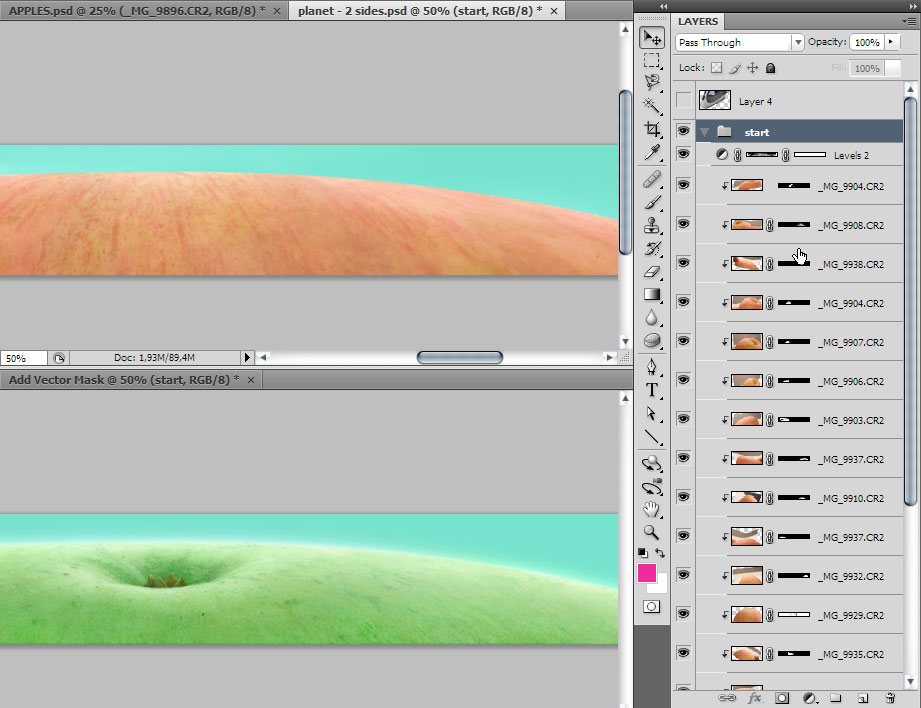This screenshot has width=921, height=708.
Task: Activate the Horizontal Type tool
Action: click(652, 389)
